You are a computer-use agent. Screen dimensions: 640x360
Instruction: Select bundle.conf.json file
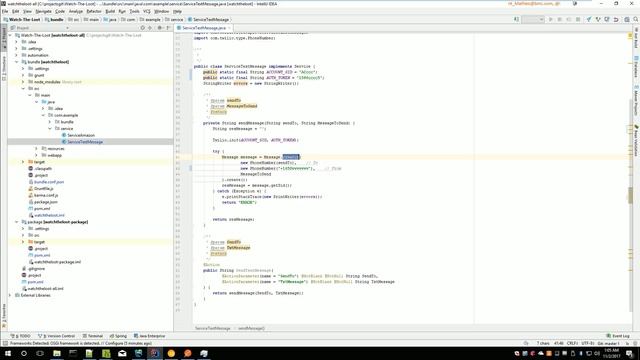49,182
